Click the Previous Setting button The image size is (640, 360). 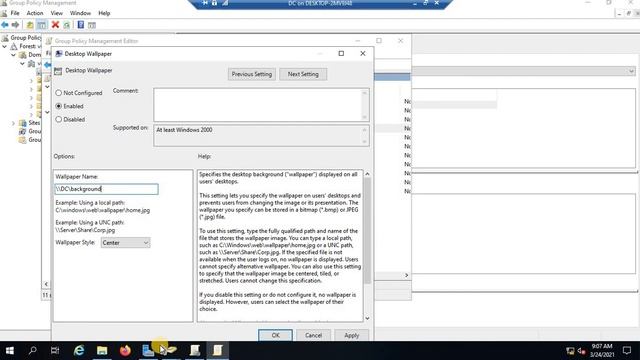click(x=252, y=74)
